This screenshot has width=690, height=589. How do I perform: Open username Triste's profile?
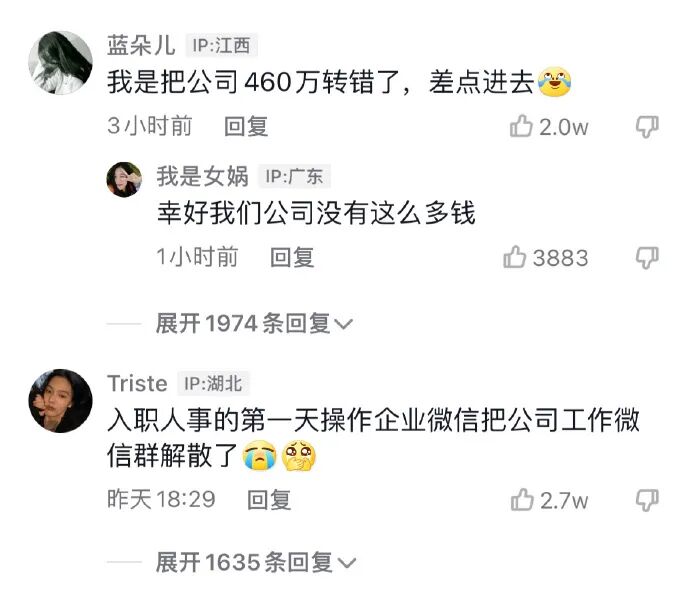coord(137,383)
